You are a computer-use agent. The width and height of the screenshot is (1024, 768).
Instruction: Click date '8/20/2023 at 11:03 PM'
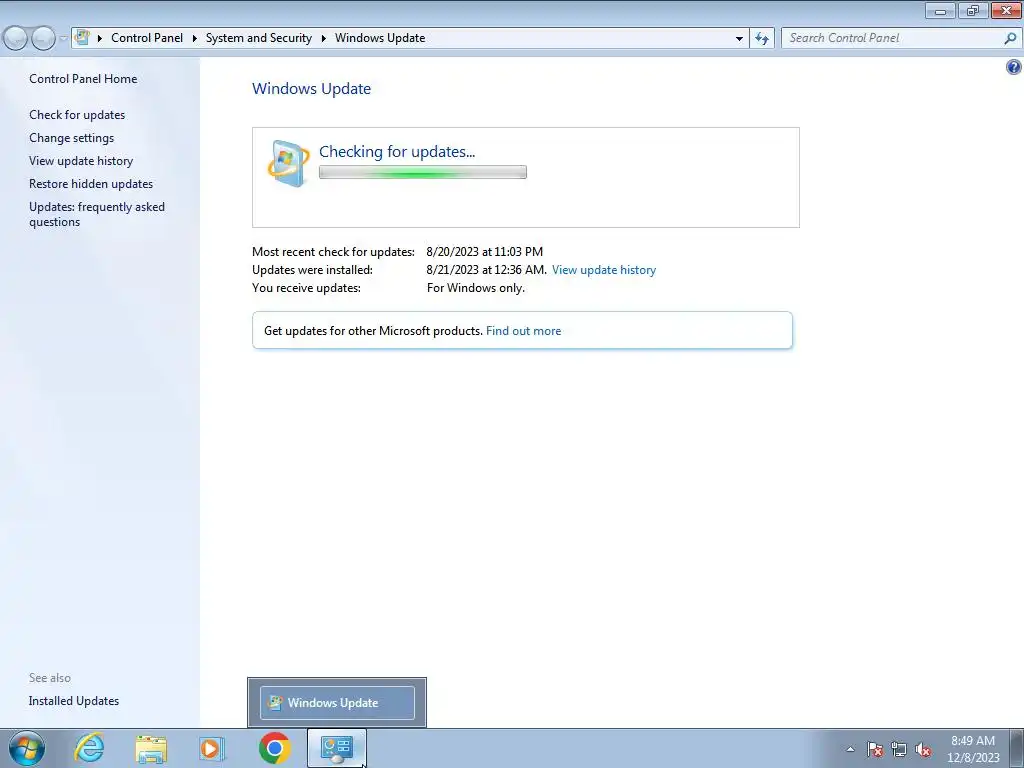click(485, 251)
